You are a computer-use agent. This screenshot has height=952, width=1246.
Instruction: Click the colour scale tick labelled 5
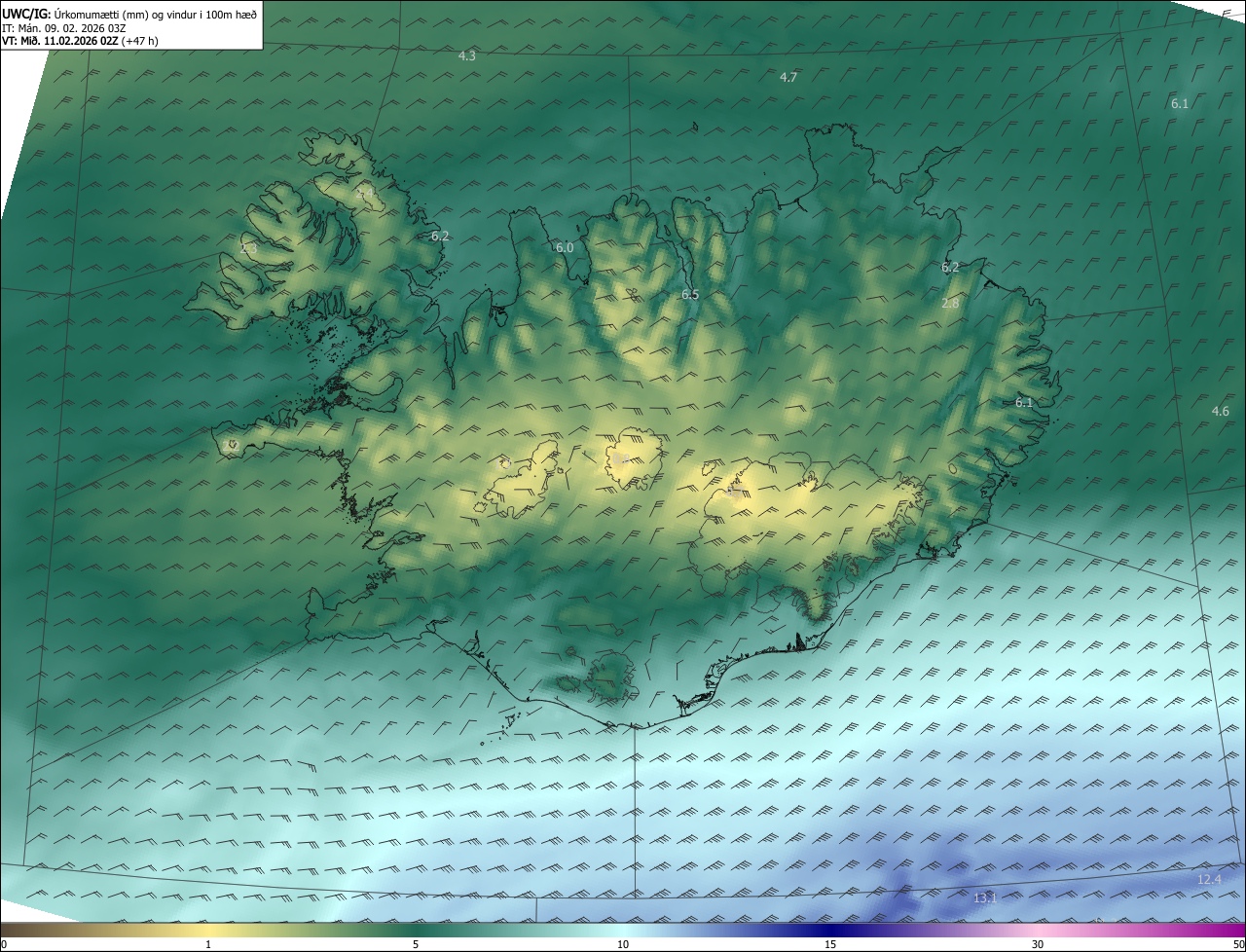(x=416, y=944)
